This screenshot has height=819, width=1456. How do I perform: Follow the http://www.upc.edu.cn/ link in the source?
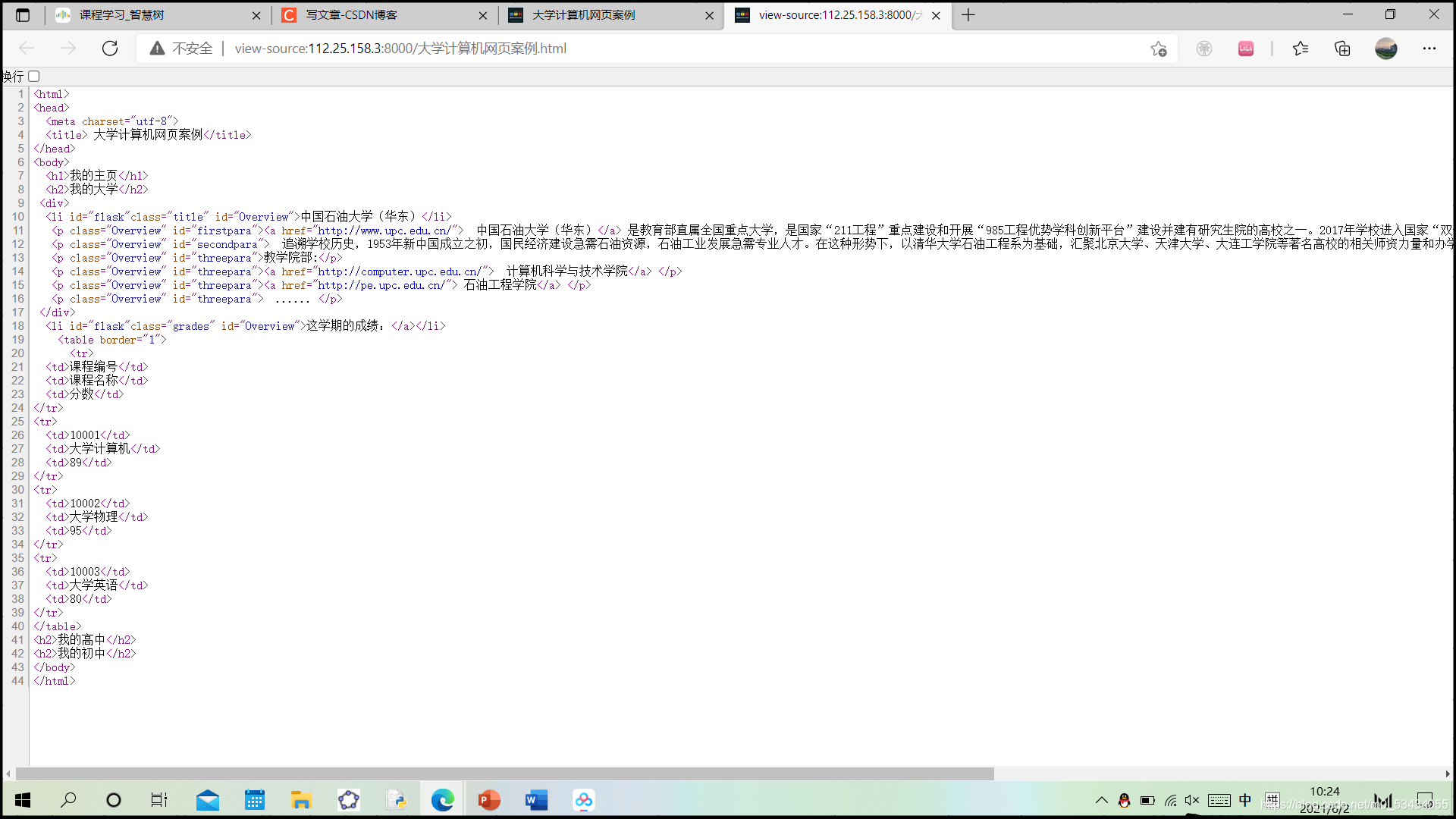[385, 231]
